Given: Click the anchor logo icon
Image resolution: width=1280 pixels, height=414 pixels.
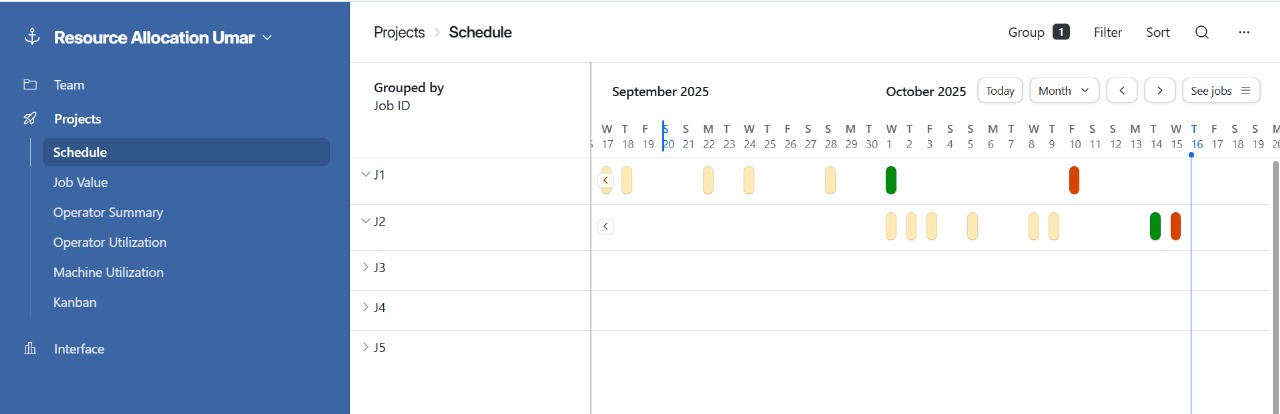Looking at the screenshot, I should tap(31, 38).
